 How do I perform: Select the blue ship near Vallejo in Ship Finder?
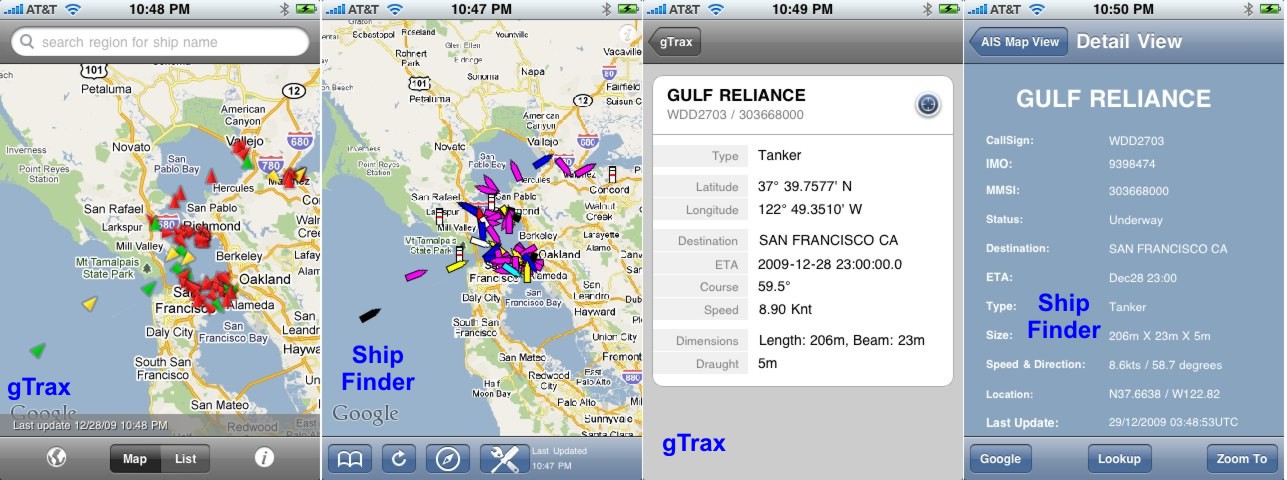542,160
